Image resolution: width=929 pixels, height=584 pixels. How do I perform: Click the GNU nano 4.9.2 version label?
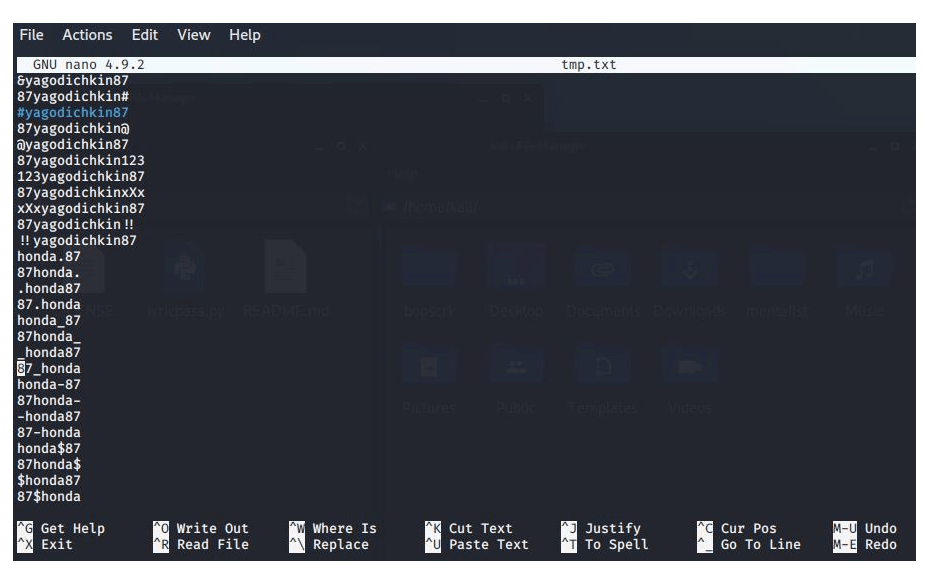pyautogui.click(x=88, y=65)
